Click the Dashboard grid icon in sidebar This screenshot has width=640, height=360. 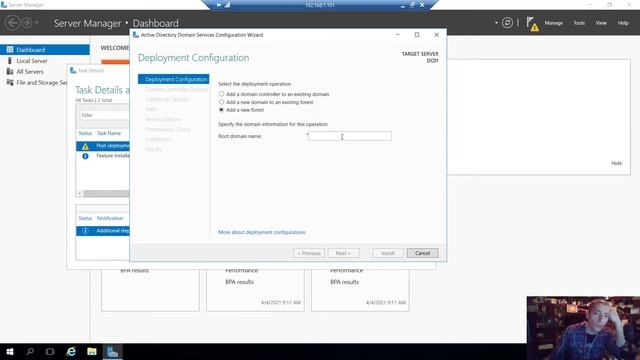coord(10,49)
